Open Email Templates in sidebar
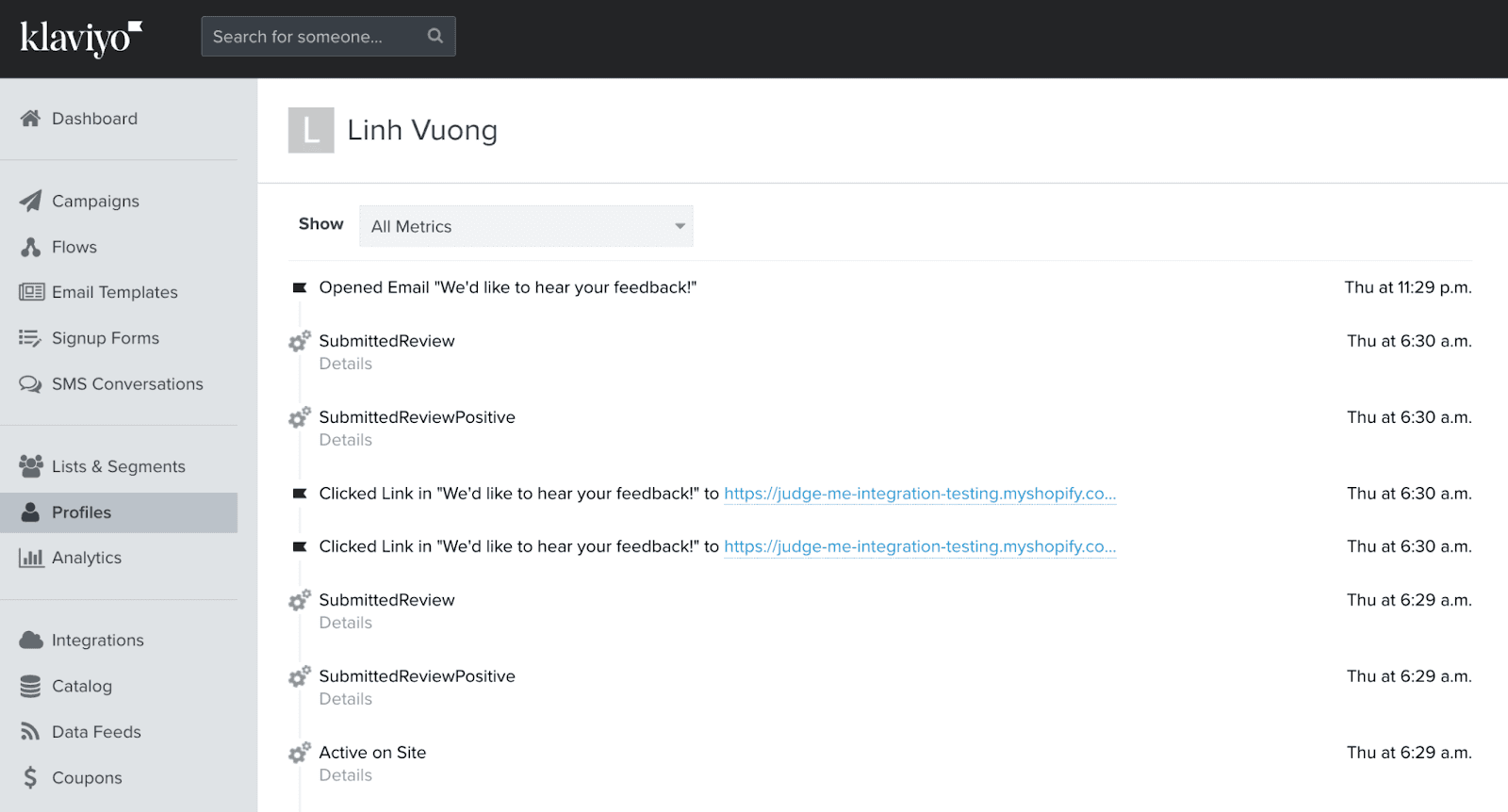1508x812 pixels. pyautogui.click(x=114, y=292)
